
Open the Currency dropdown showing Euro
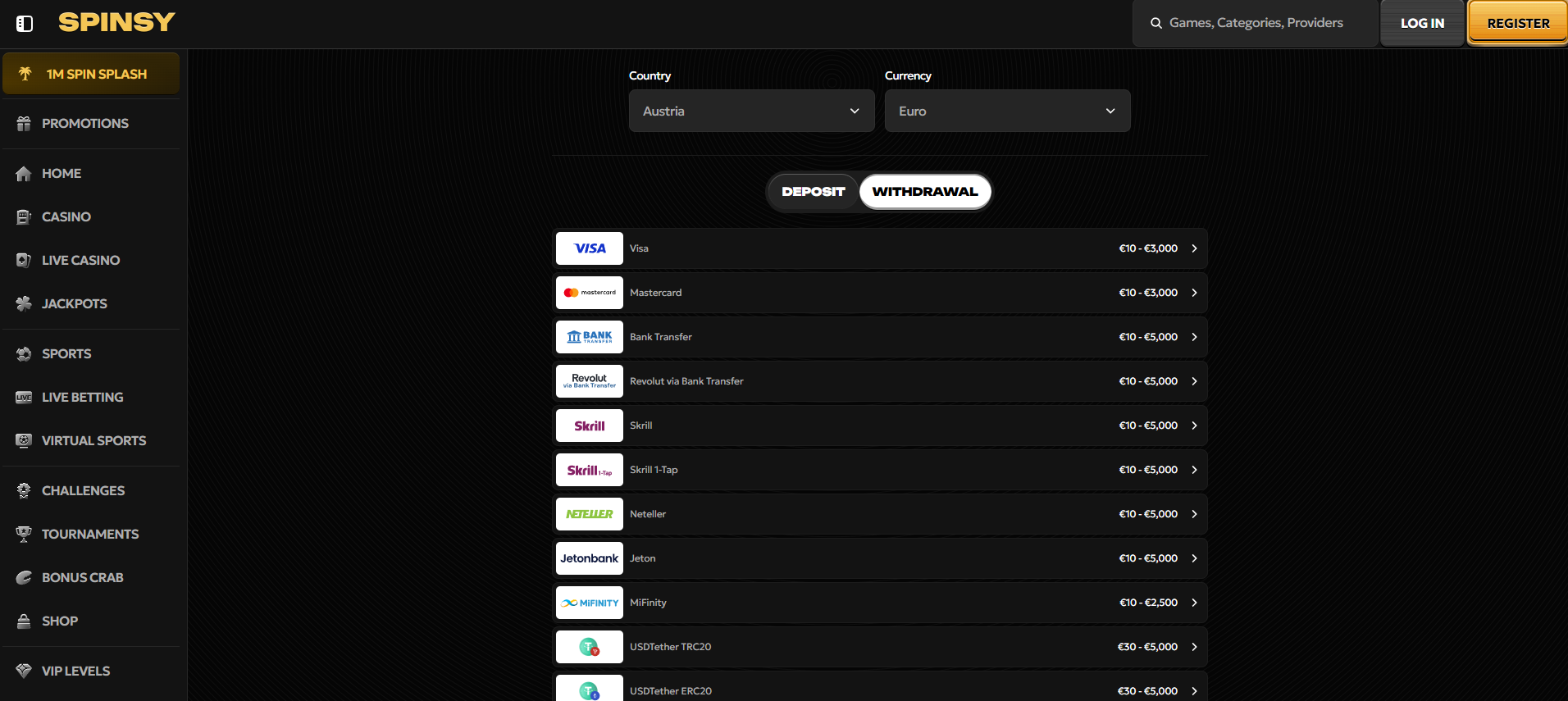click(1007, 111)
